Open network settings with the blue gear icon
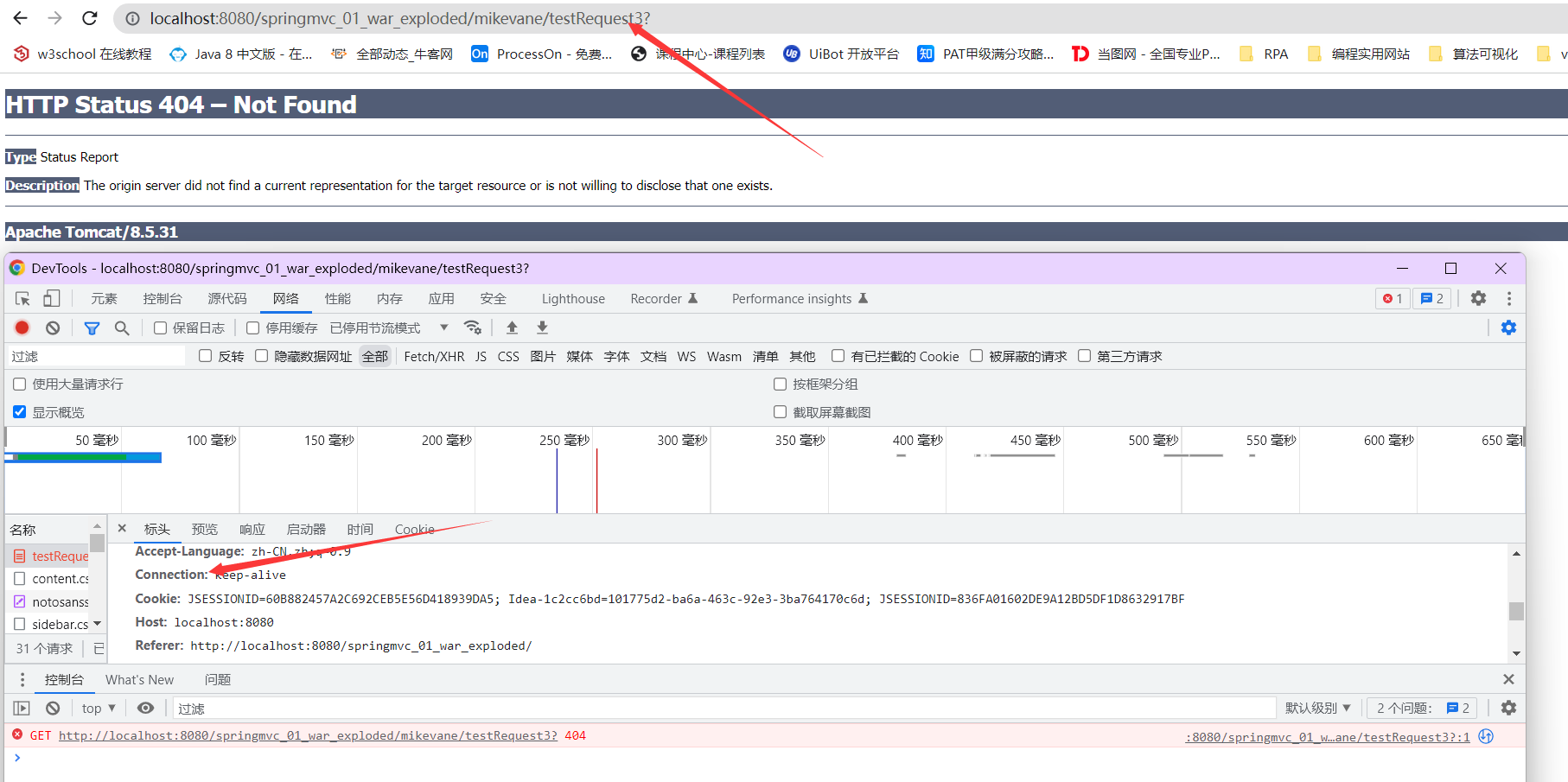Image resolution: width=1568 pixels, height=782 pixels. [1508, 327]
